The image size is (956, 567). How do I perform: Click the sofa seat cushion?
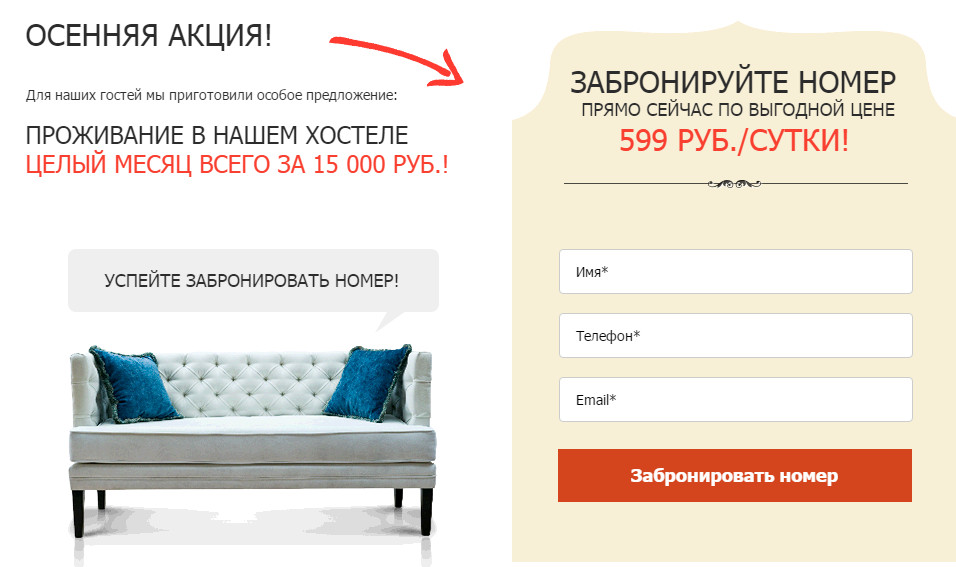click(x=252, y=440)
